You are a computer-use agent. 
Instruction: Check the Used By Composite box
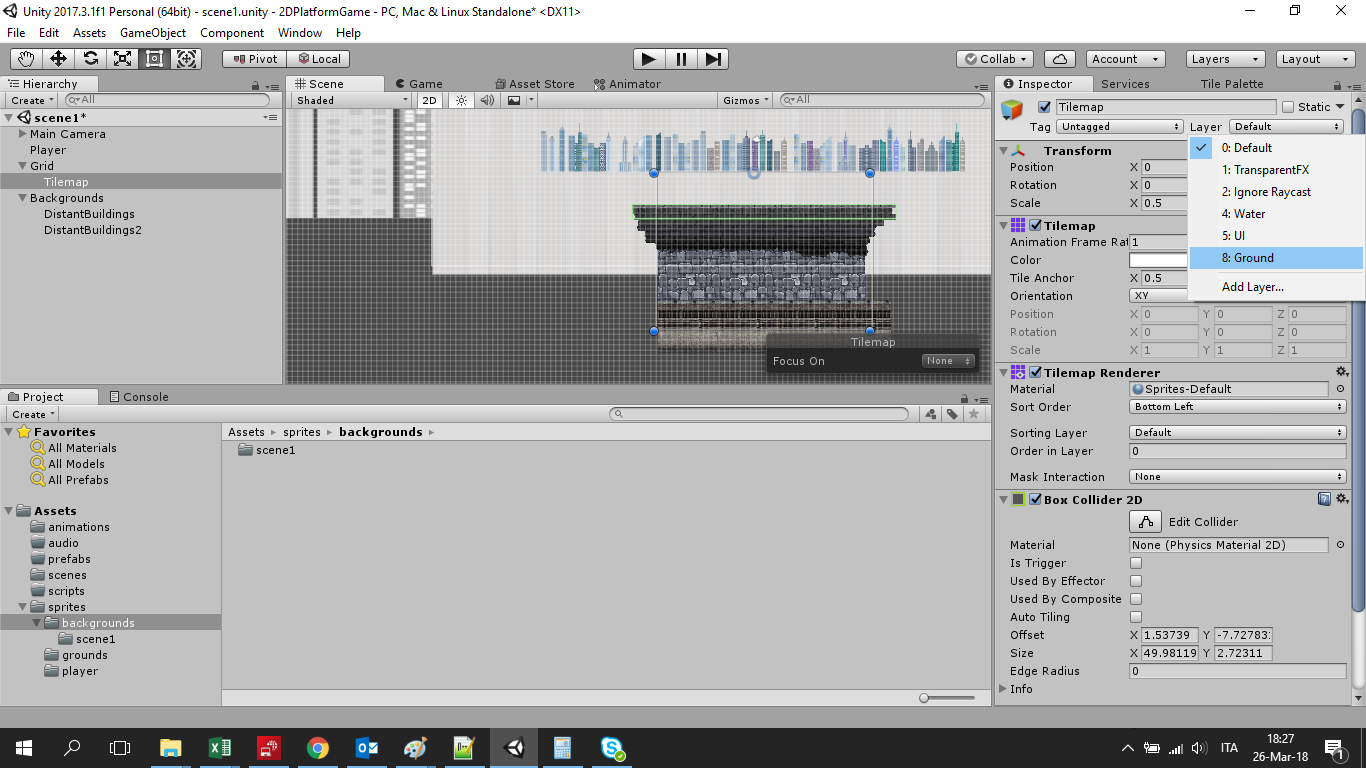[1136, 599]
